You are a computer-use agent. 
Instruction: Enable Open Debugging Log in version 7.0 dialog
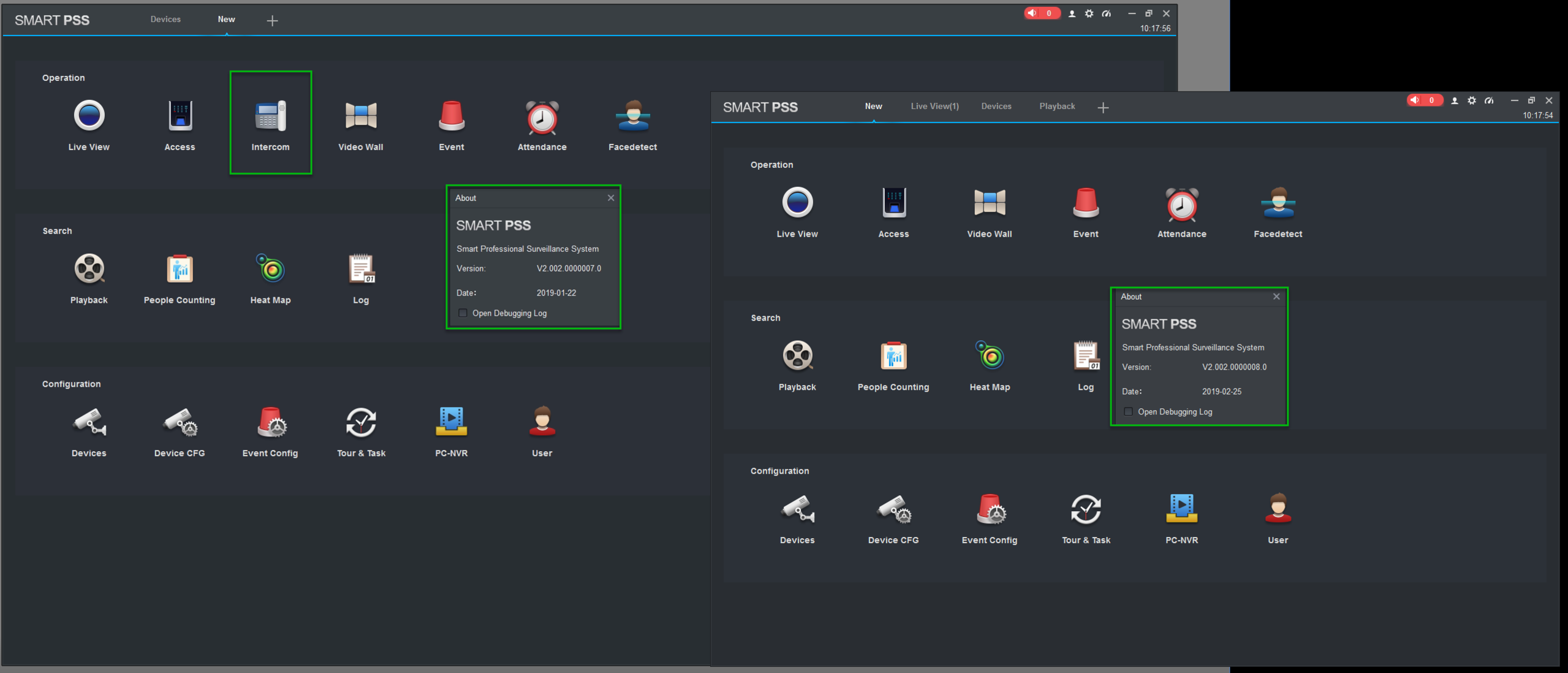(x=463, y=313)
